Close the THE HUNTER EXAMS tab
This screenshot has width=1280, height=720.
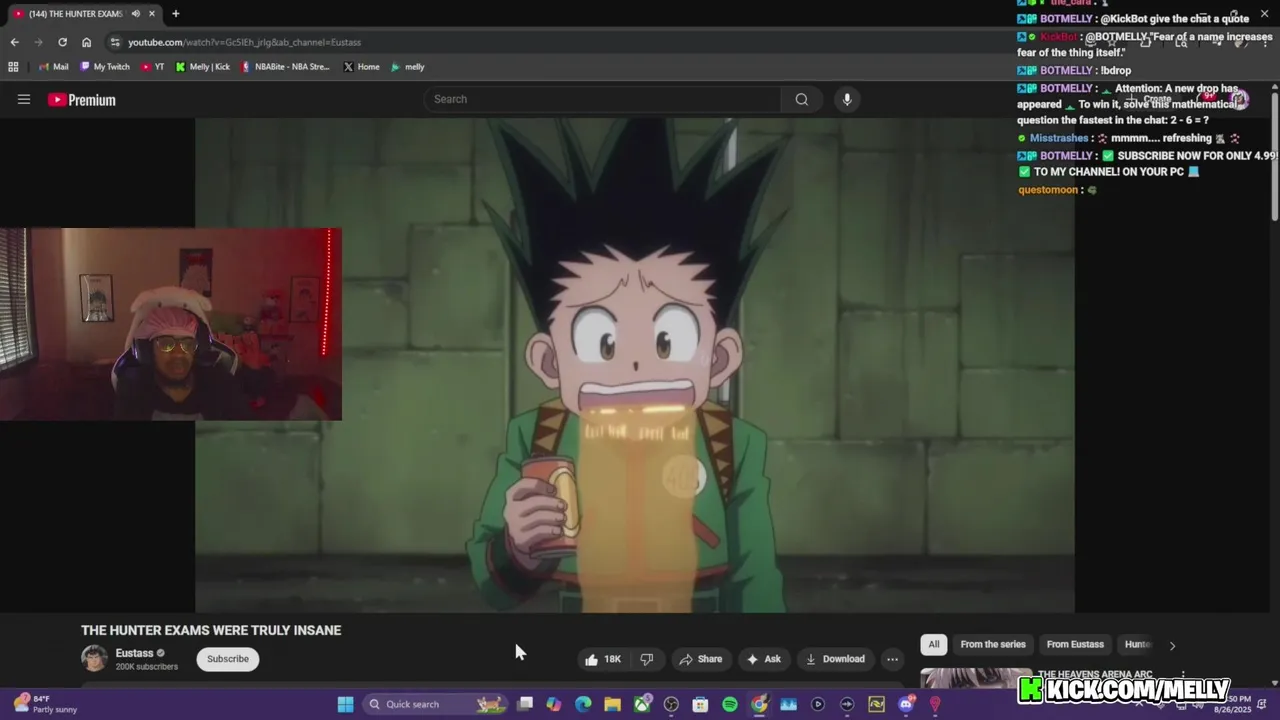pos(152,14)
